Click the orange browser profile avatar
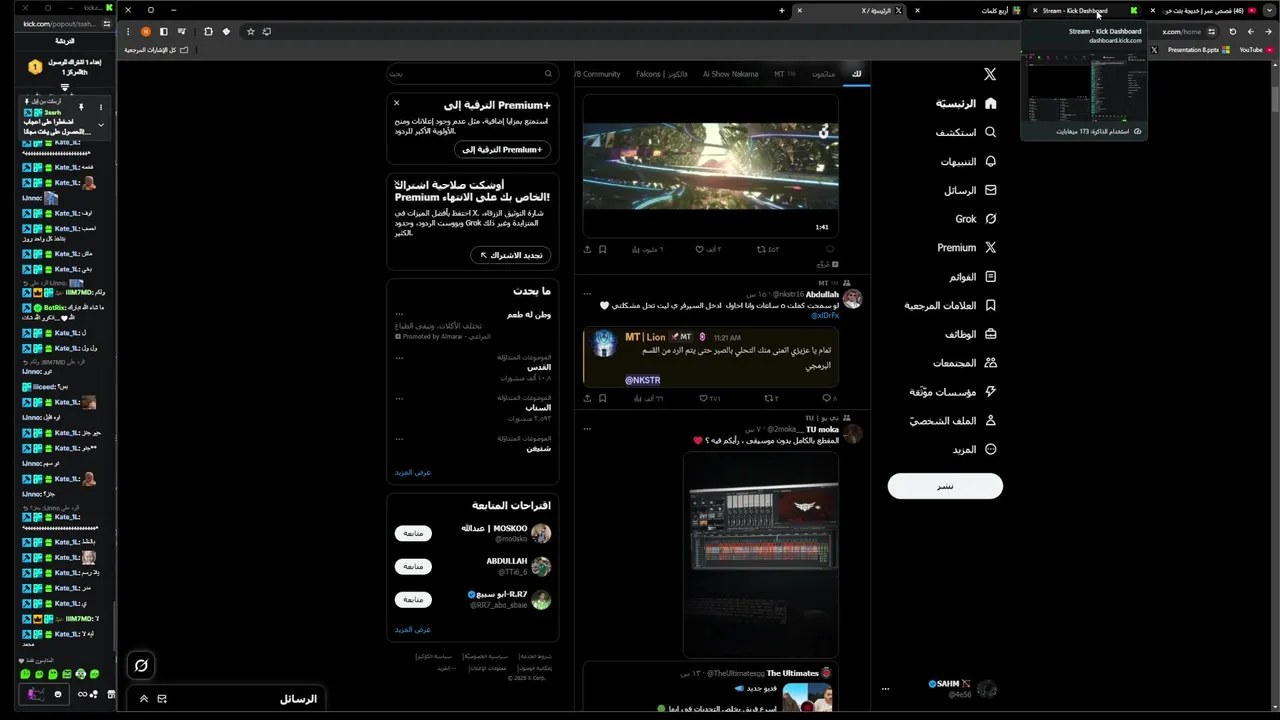 coord(146,31)
